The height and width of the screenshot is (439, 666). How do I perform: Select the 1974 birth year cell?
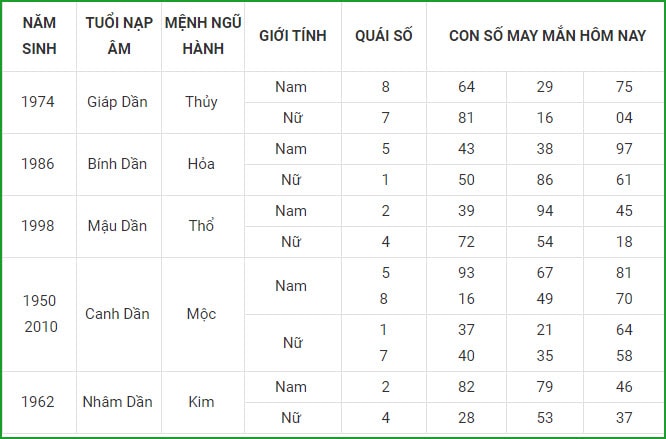(x=38, y=102)
